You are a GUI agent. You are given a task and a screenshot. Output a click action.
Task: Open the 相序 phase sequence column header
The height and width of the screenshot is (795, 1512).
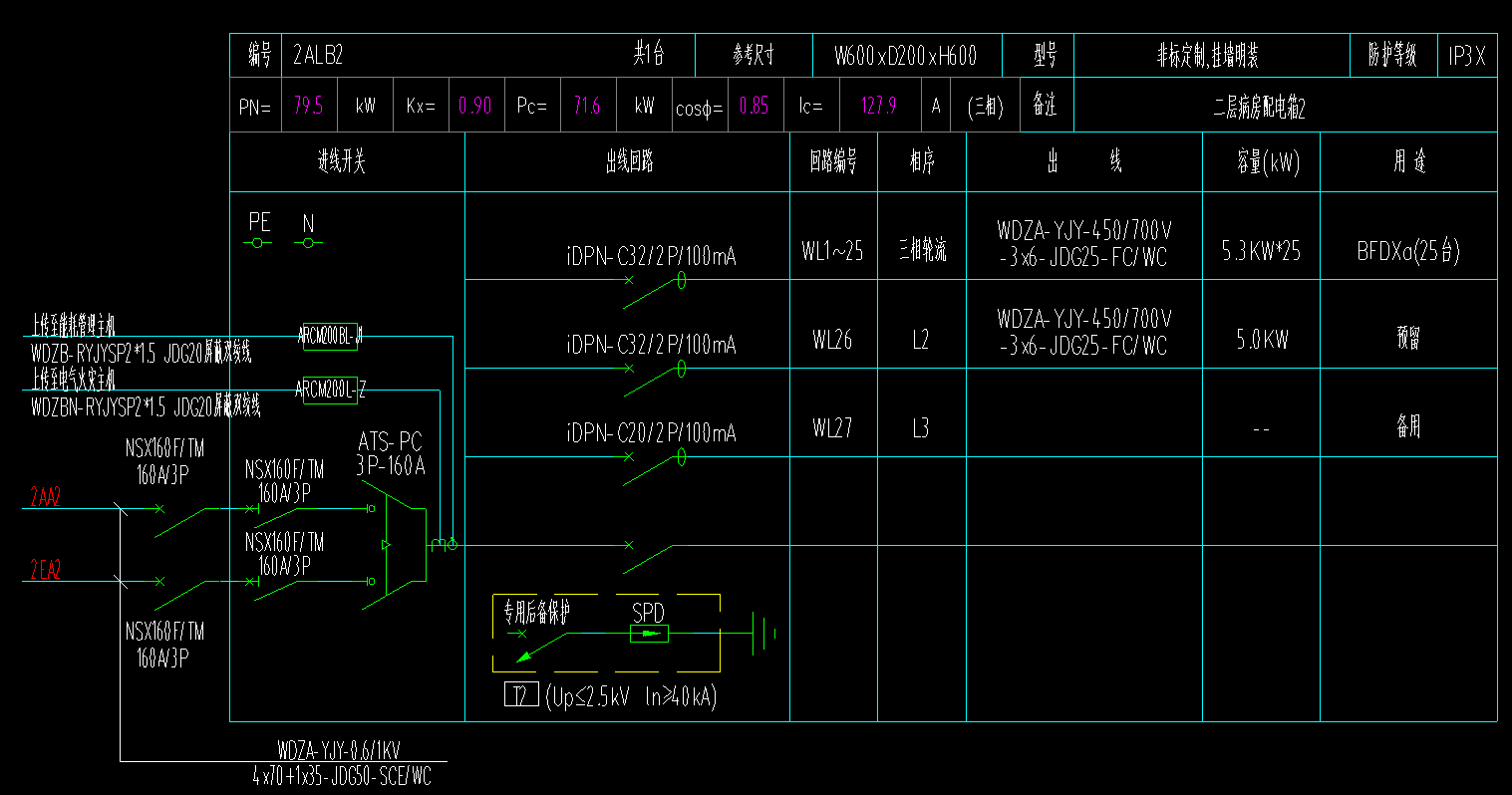(920, 161)
